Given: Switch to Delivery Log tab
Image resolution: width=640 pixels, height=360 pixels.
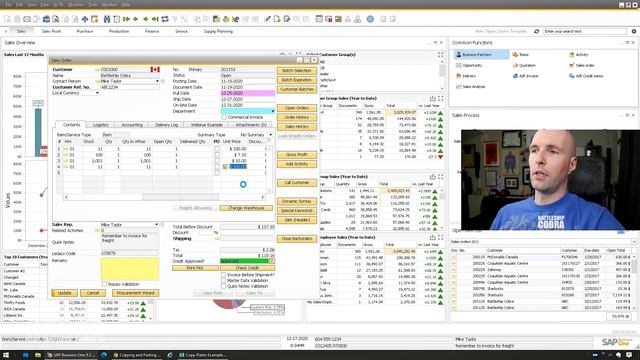Looking at the screenshot, I should [167, 125].
